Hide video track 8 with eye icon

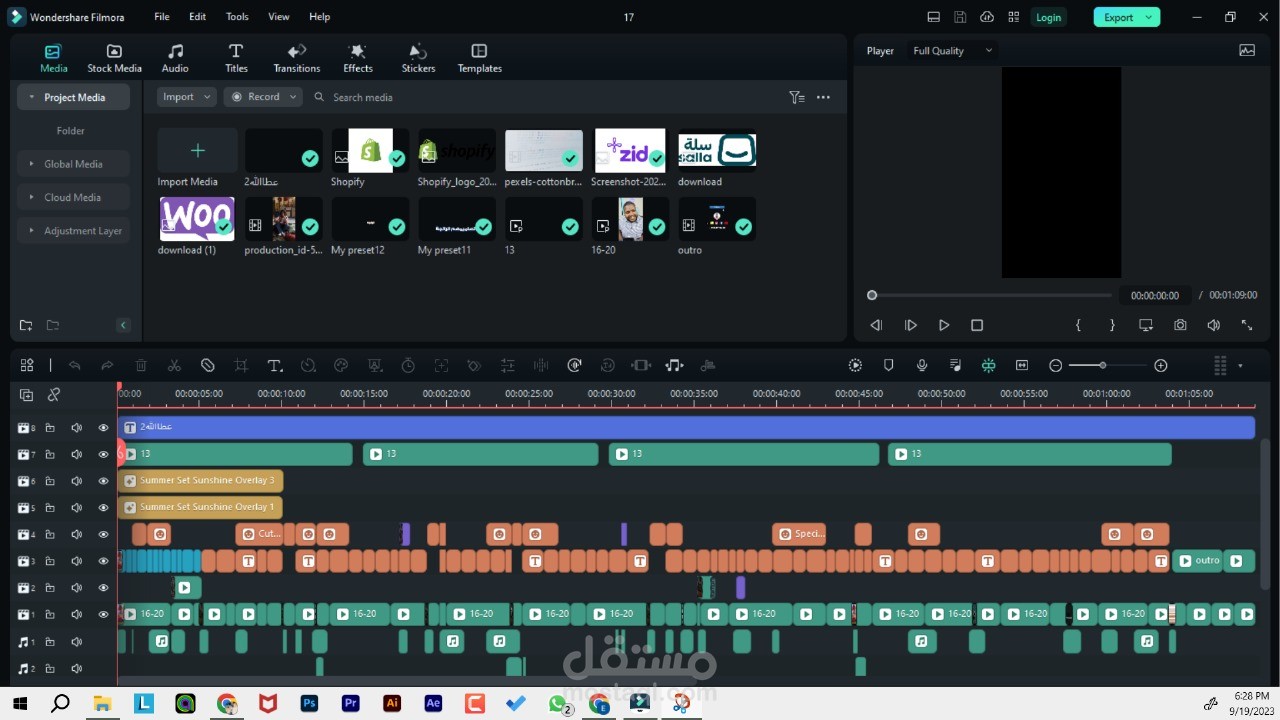click(103, 428)
